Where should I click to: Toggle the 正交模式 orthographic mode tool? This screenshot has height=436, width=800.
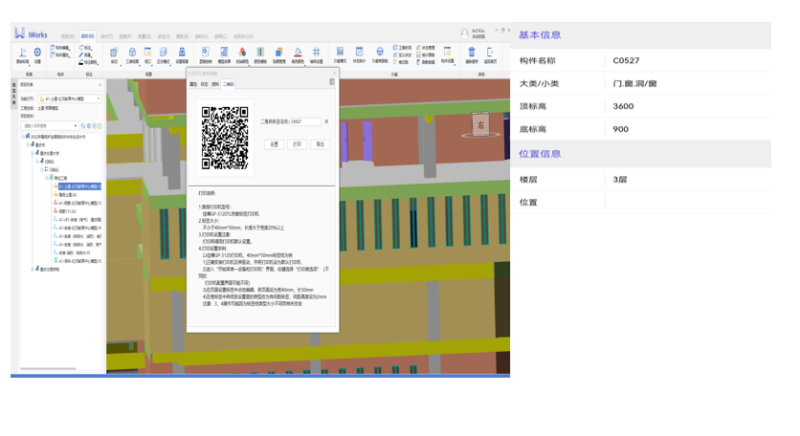coord(163,55)
